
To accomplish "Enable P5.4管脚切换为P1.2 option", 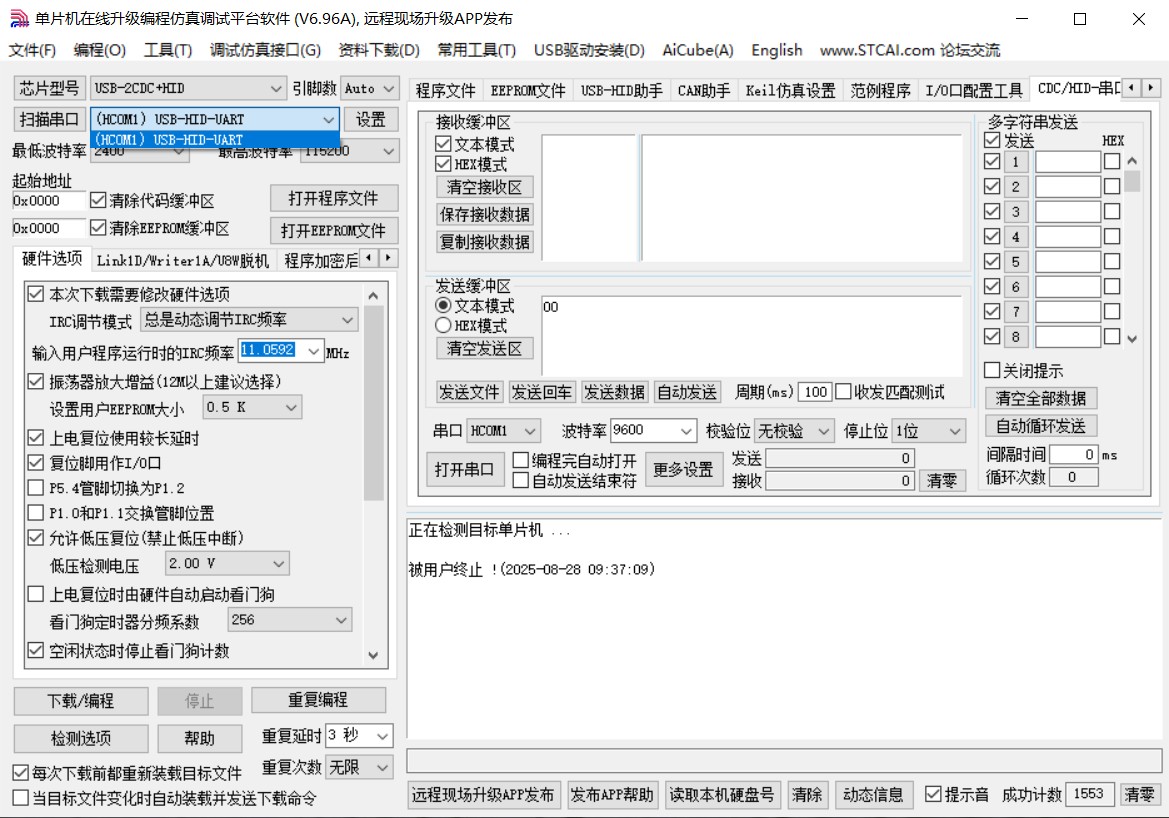I will (35, 488).
